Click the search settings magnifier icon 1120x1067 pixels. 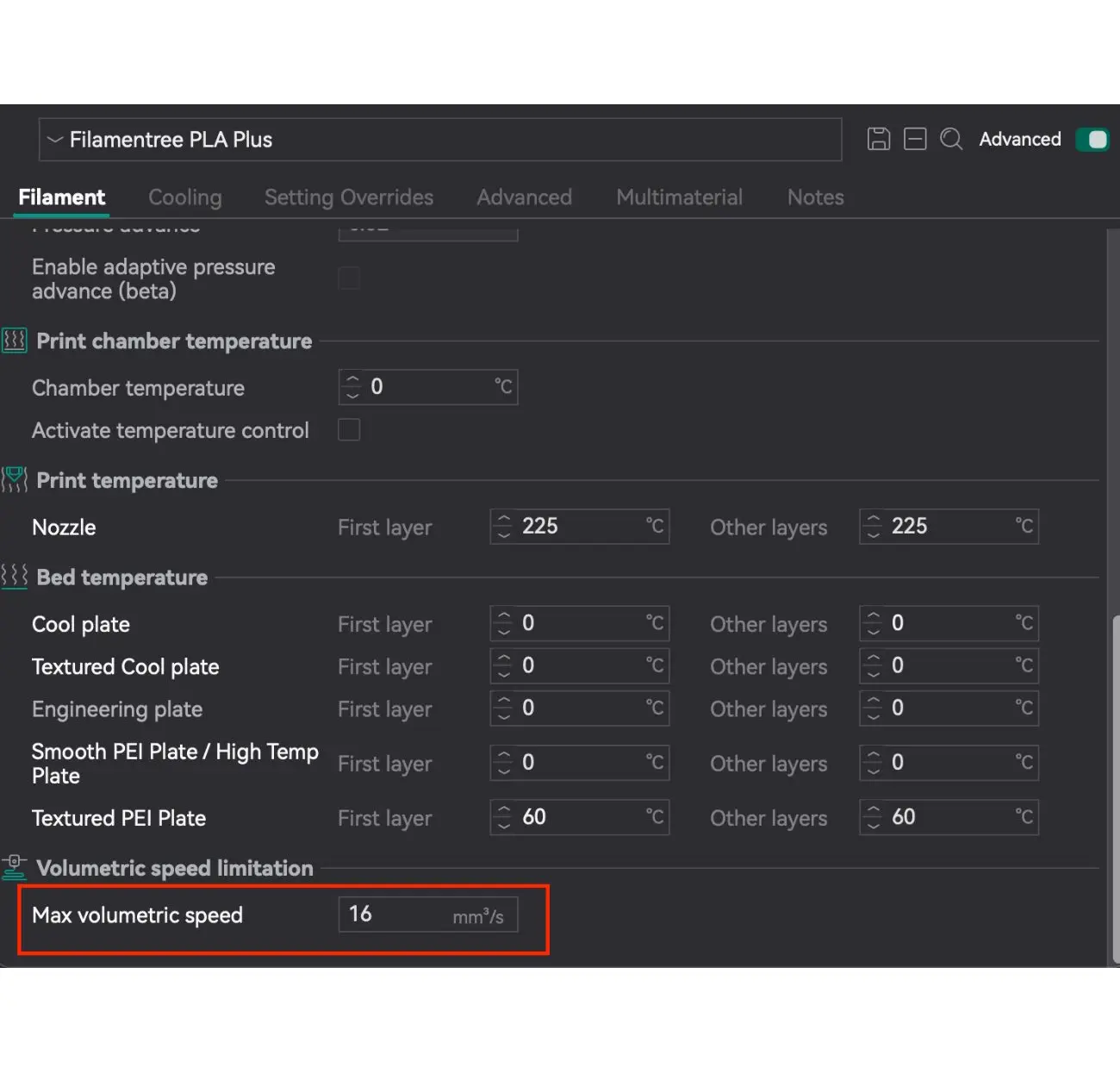tap(951, 139)
